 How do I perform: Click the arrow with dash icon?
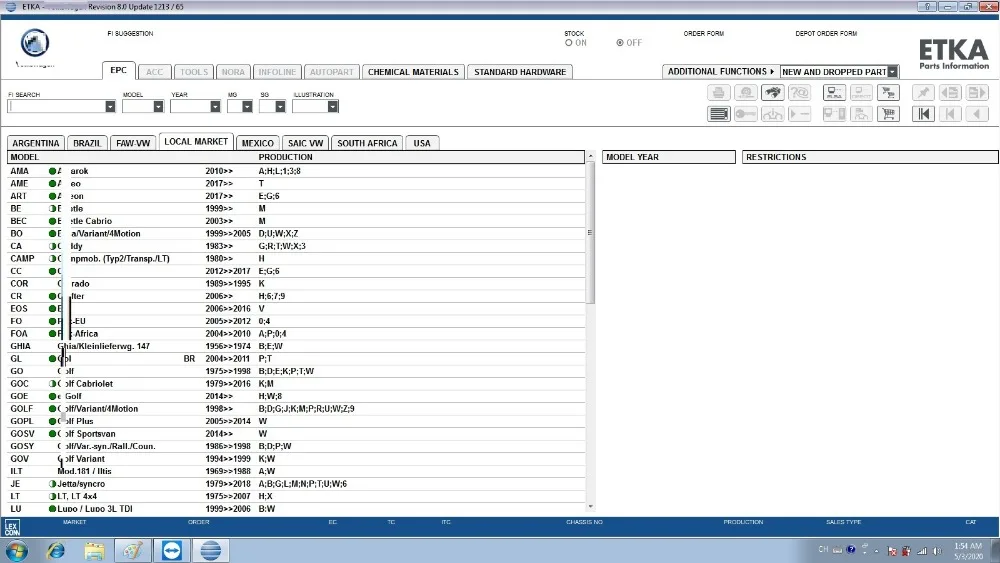tap(799, 114)
